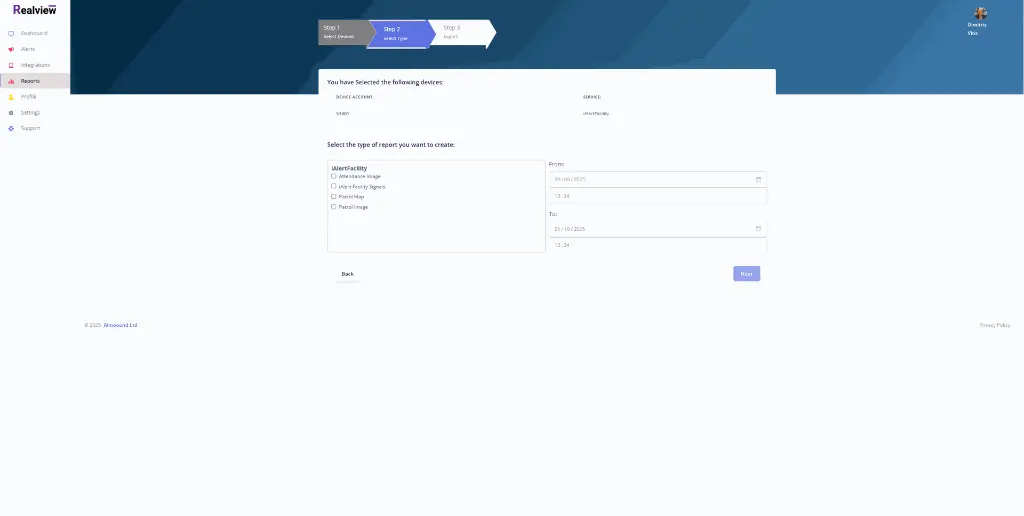Click the Settings gear icon
This screenshot has height=516, width=1024.
point(11,113)
